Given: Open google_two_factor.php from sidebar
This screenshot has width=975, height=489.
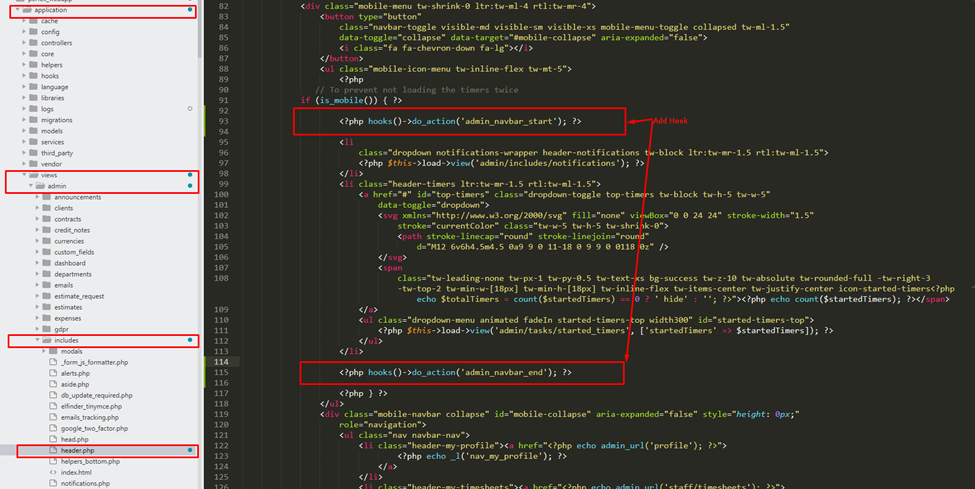Looking at the screenshot, I should click(x=89, y=428).
